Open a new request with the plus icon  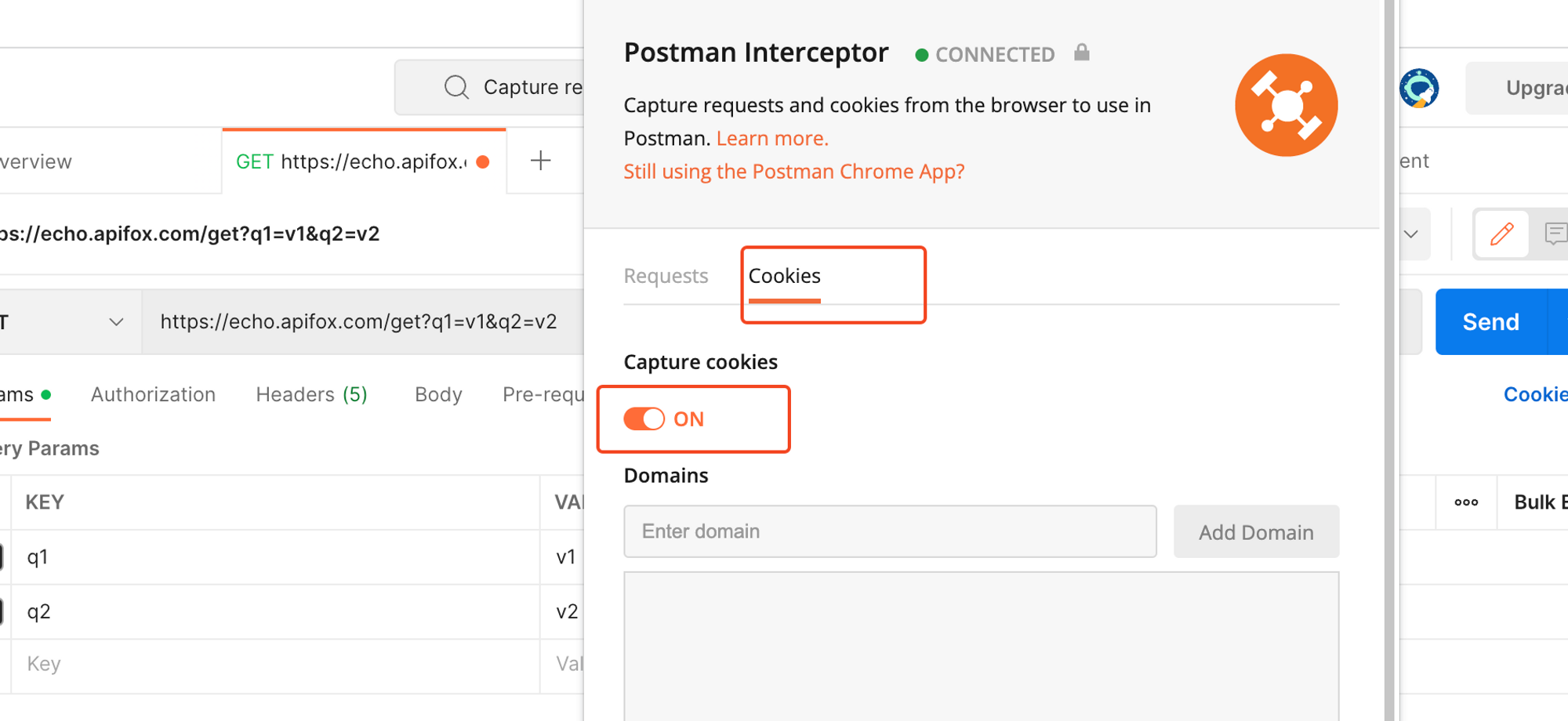pyautogui.click(x=539, y=161)
